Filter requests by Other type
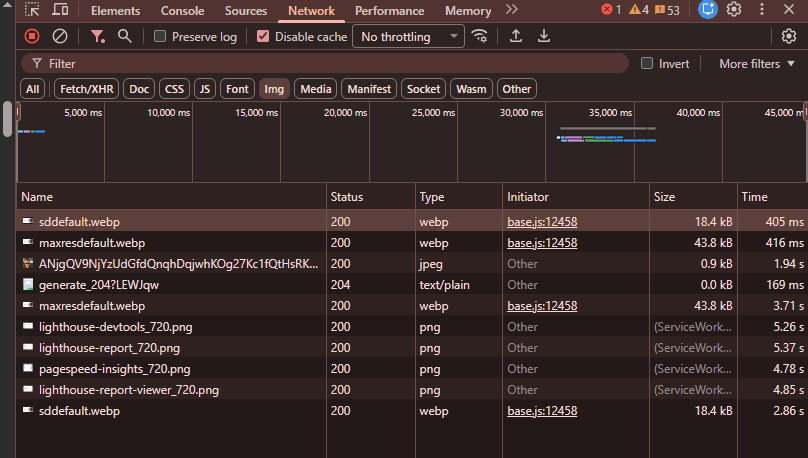Viewport: 808px width, 458px height. click(x=516, y=89)
